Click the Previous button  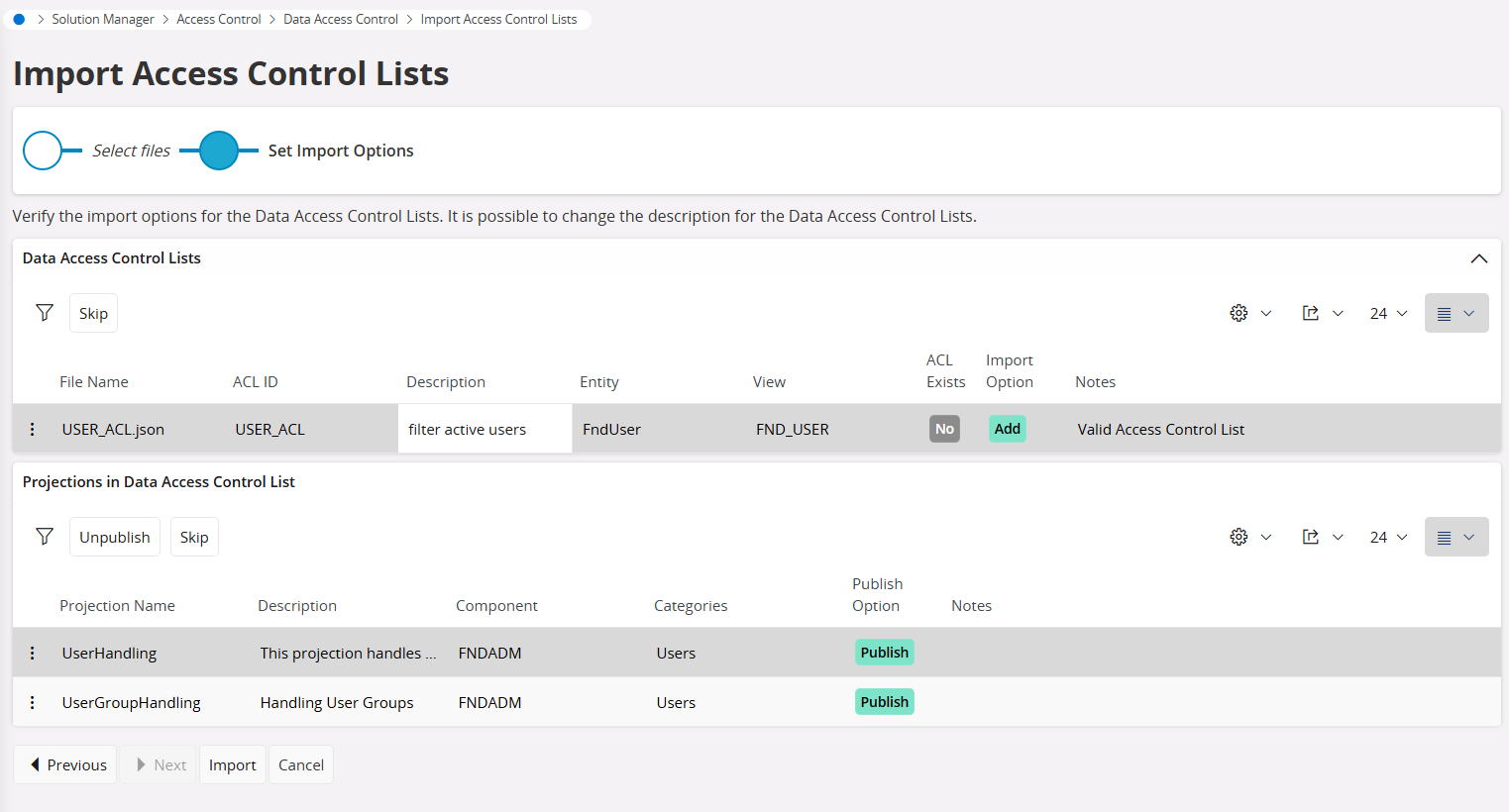coord(65,764)
